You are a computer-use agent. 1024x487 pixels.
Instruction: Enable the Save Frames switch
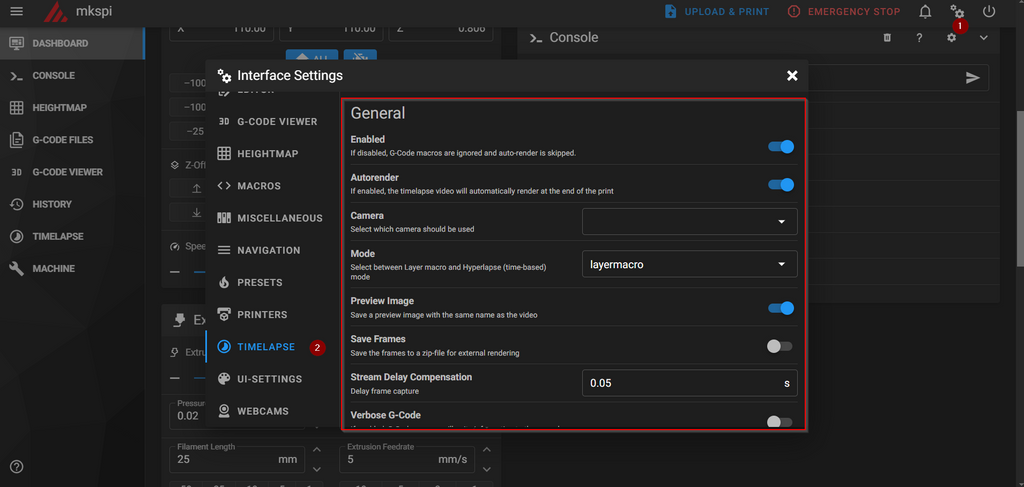click(x=780, y=347)
